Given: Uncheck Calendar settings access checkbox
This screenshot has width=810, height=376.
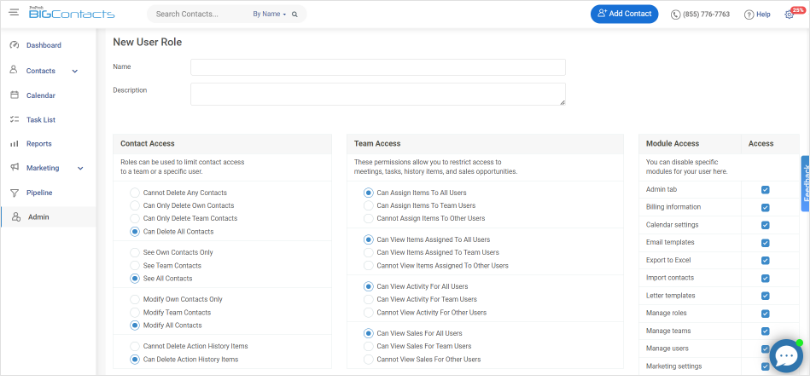Looking at the screenshot, I should pos(765,225).
